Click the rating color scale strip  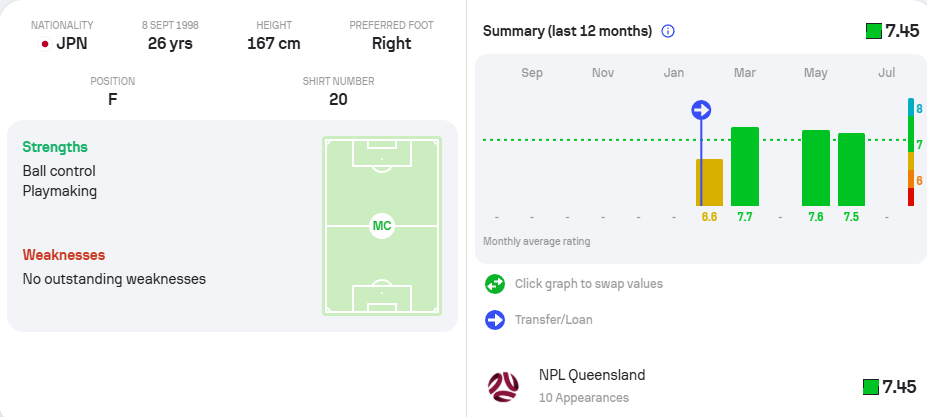(911, 152)
